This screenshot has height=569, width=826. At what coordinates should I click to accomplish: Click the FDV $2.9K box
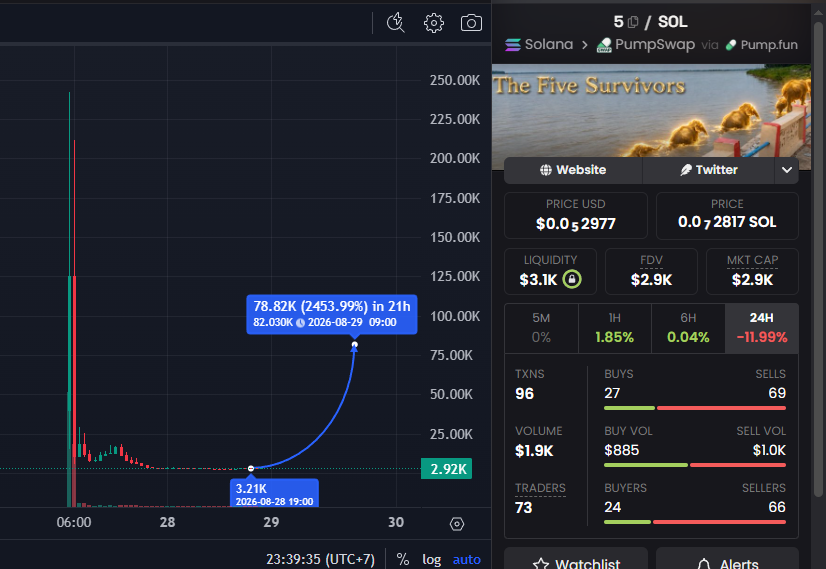click(651, 271)
